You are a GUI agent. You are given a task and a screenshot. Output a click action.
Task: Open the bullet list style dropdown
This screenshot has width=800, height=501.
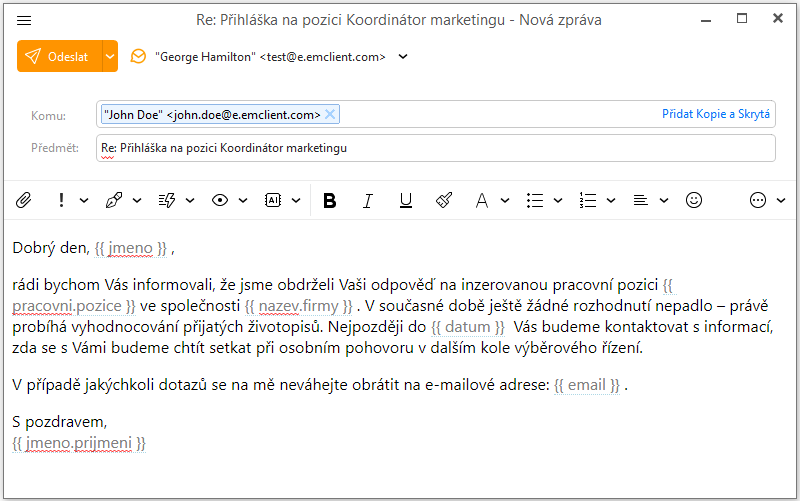point(559,200)
